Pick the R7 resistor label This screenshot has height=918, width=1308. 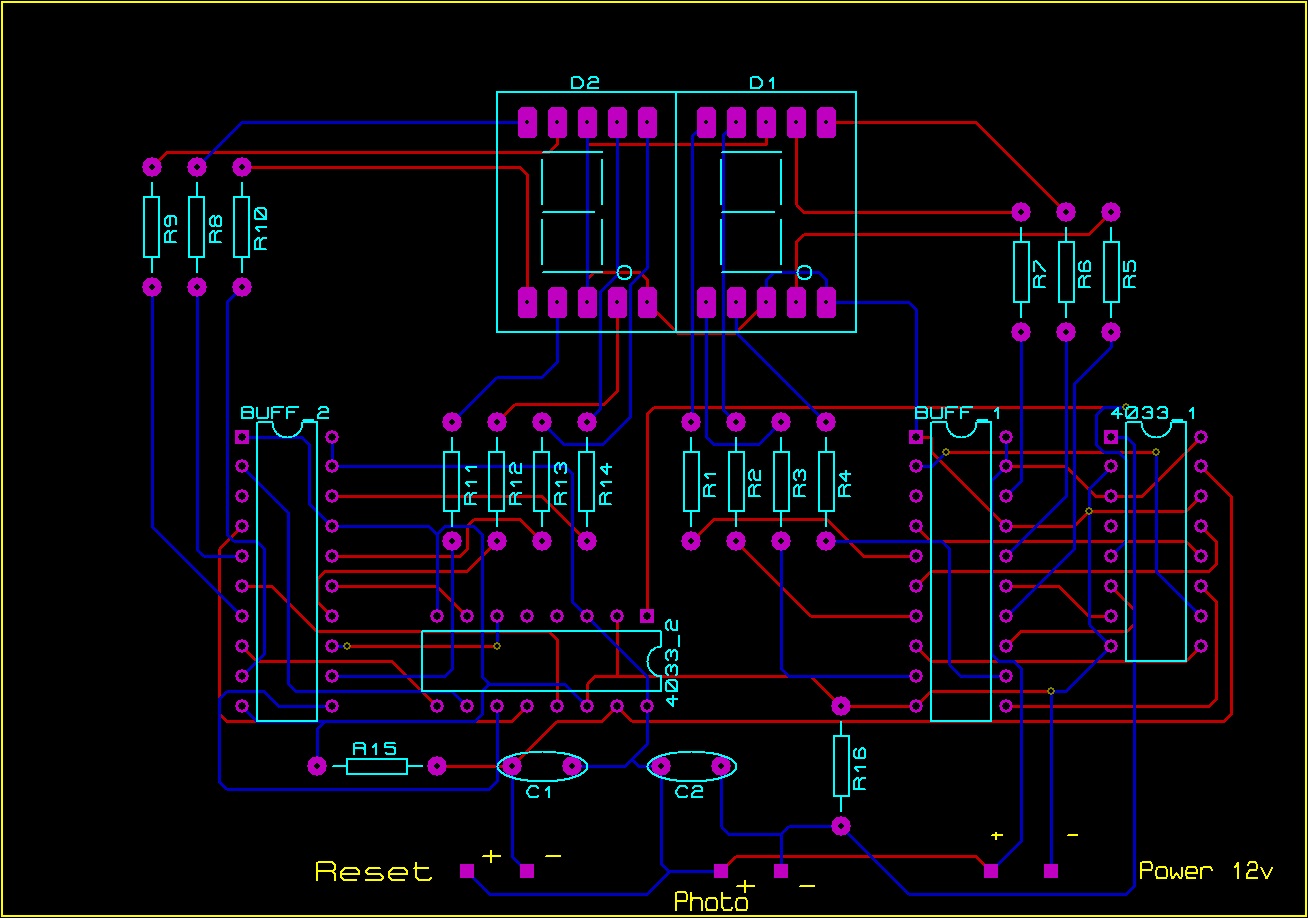coord(1040,275)
